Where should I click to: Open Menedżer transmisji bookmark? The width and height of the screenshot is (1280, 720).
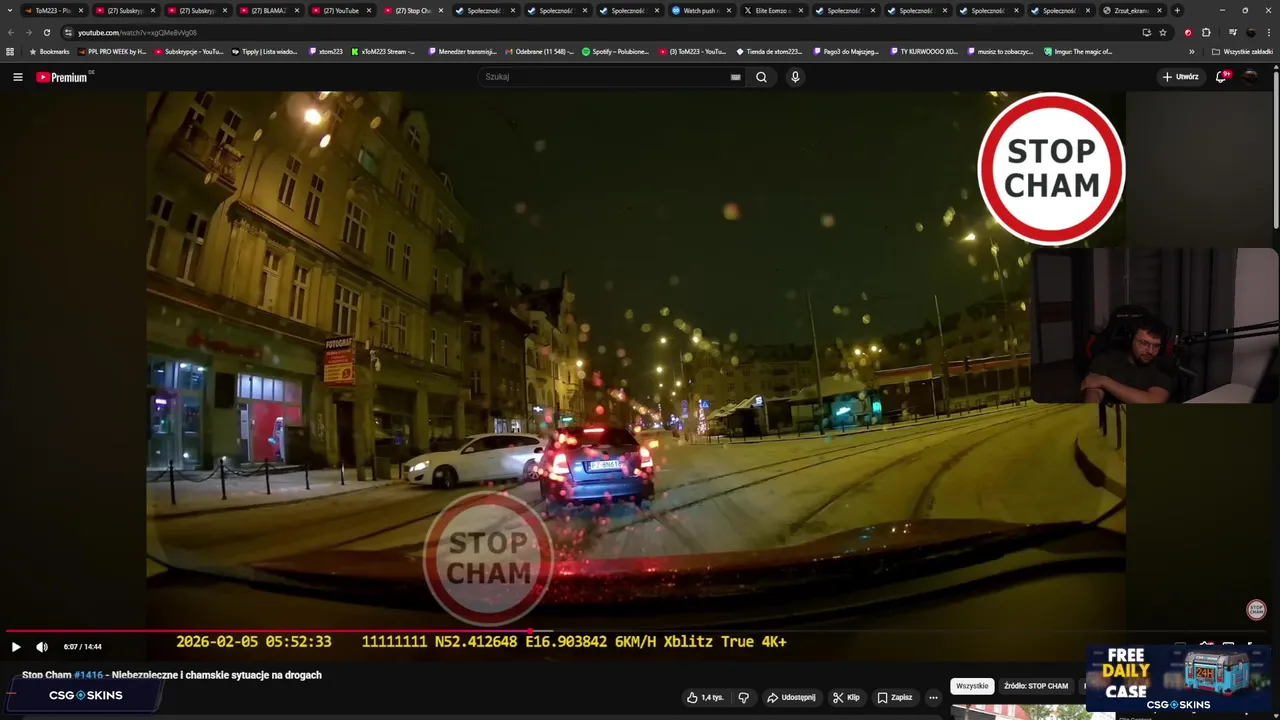click(x=462, y=51)
